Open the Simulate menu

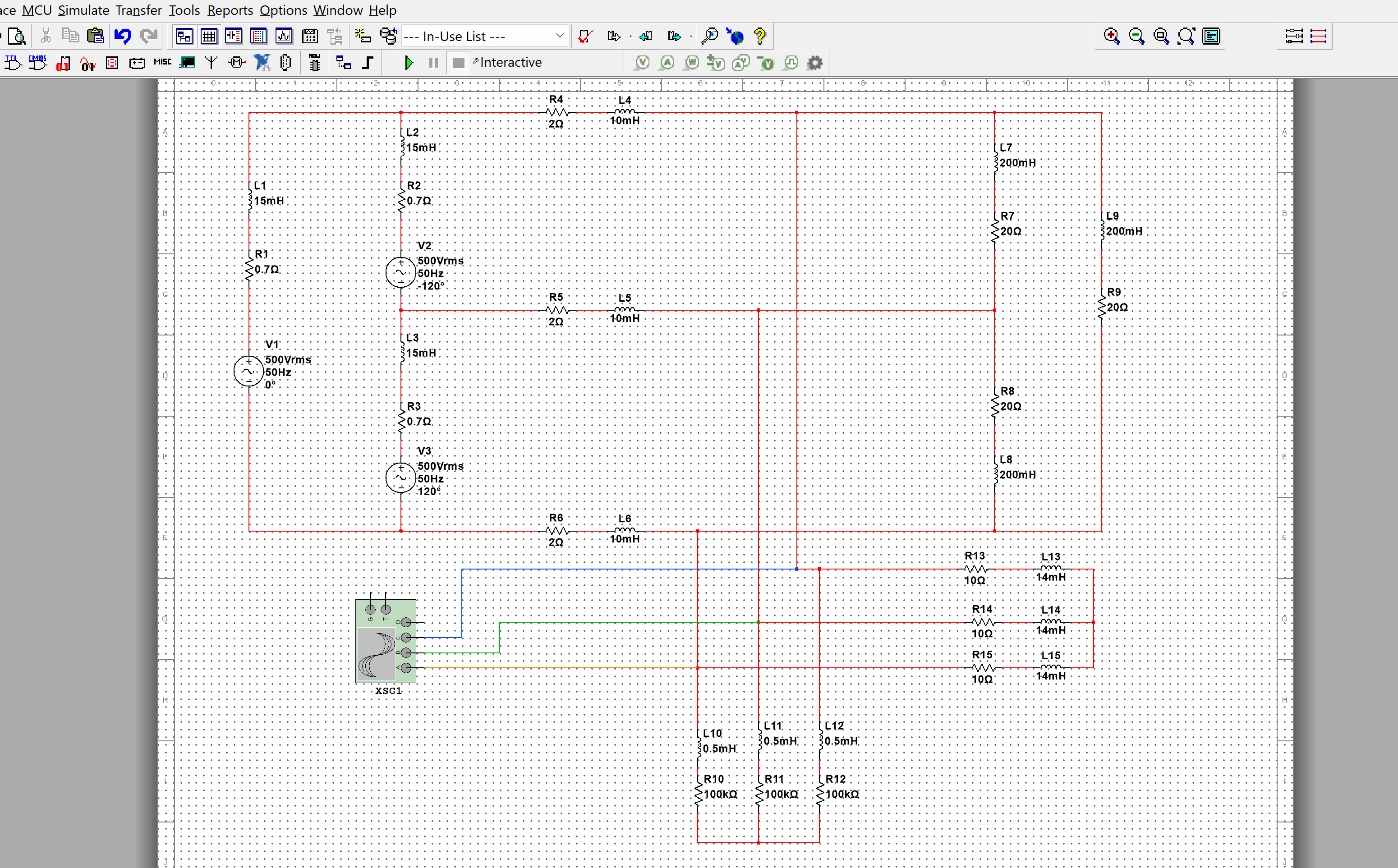tap(83, 10)
